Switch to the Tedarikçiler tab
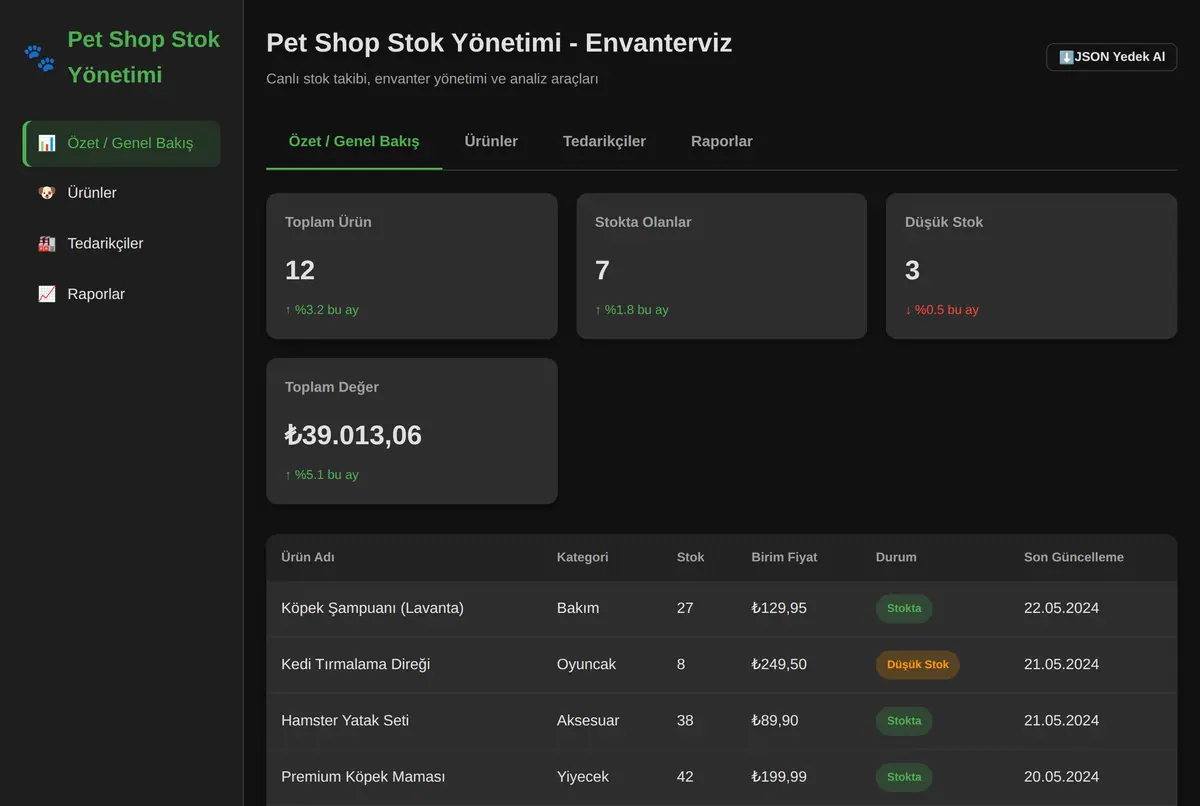 [x=604, y=141]
